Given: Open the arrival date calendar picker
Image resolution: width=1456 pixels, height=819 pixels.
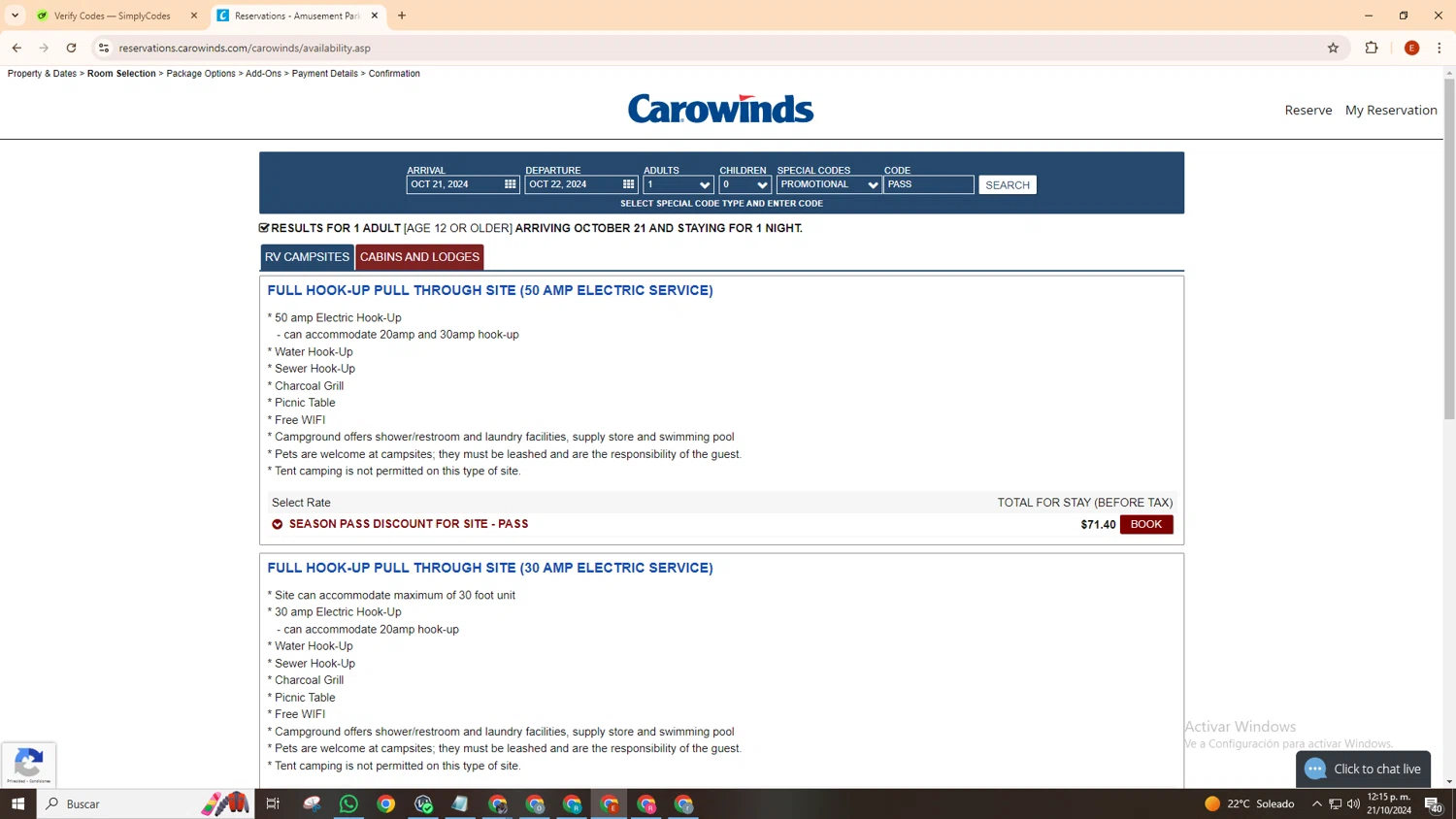Looking at the screenshot, I should pyautogui.click(x=510, y=184).
